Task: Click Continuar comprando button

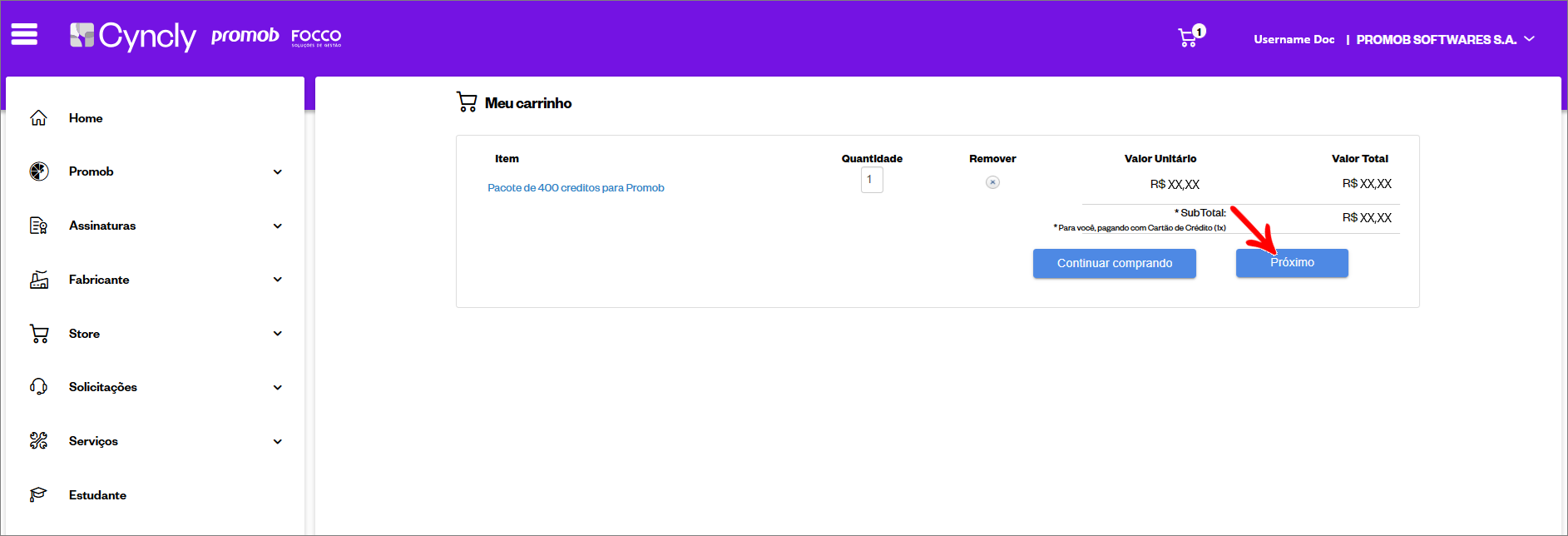Action: [1115, 263]
